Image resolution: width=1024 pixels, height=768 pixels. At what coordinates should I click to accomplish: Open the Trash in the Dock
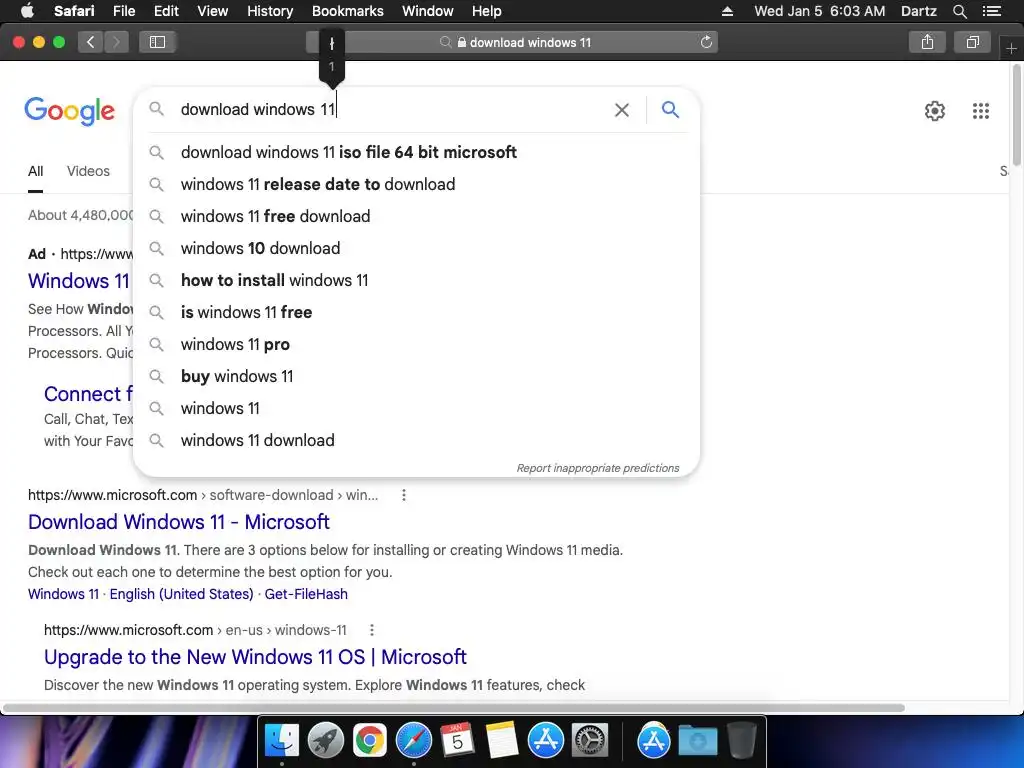tap(741, 741)
